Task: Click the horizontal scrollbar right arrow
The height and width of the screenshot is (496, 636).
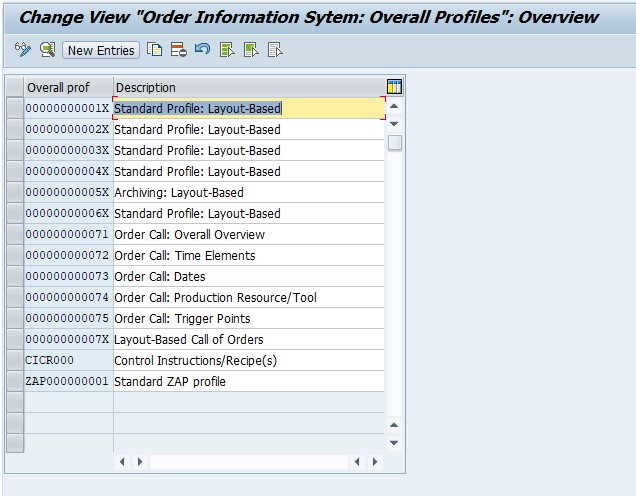Action: tap(374, 462)
